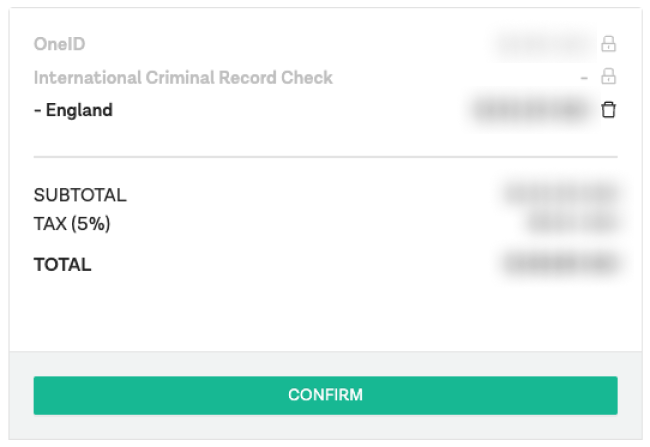The image size is (650, 447).
Task: Click the blurred subtotal amount
Action: pos(560,194)
